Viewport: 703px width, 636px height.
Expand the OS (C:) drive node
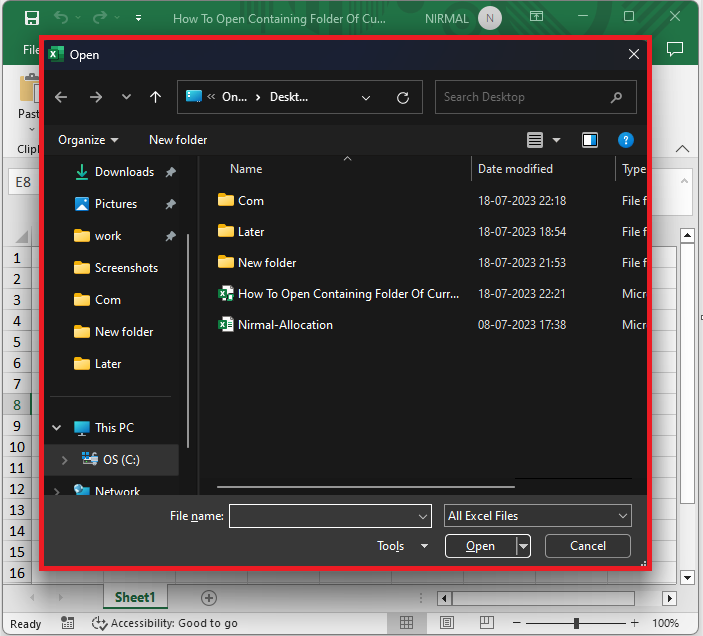point(64,460)
